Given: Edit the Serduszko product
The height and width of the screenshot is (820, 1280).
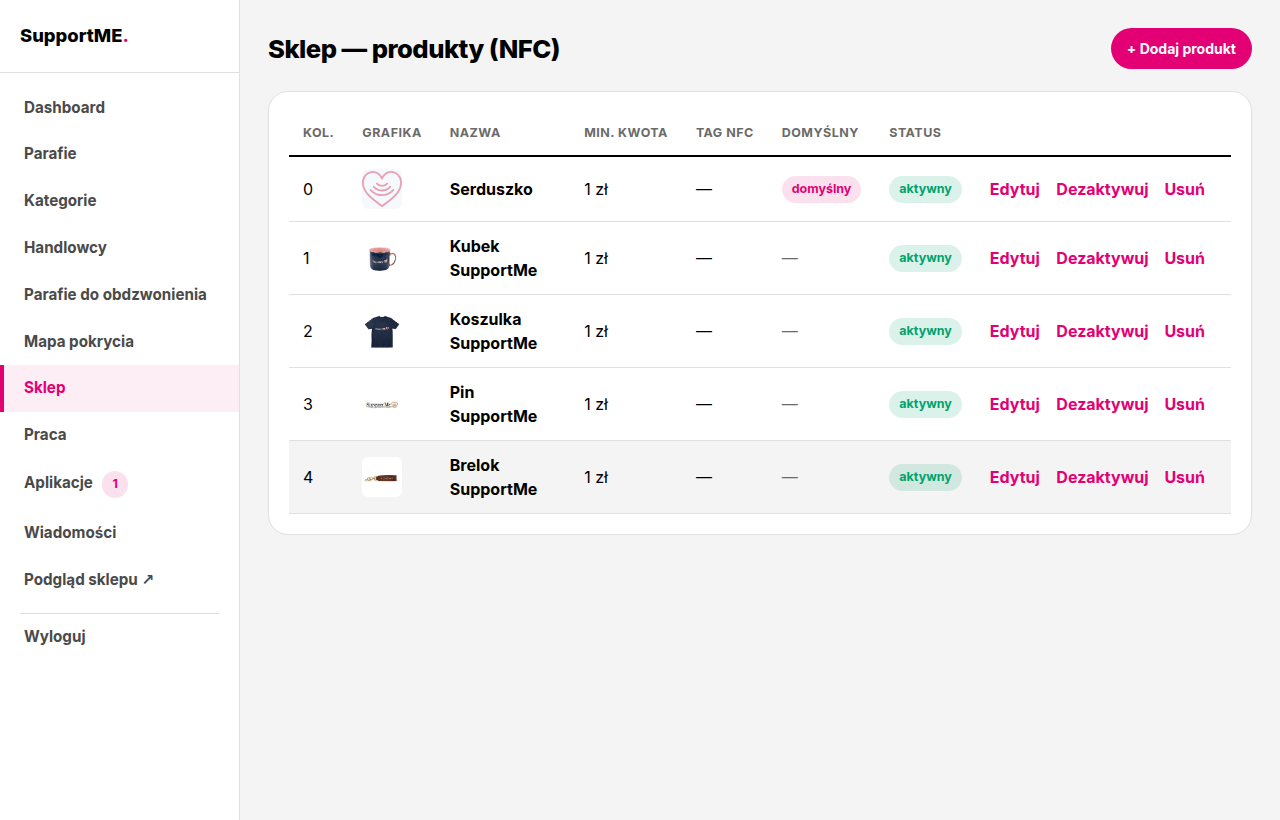Looking at the screenshot, I should tap(1015, 189).
